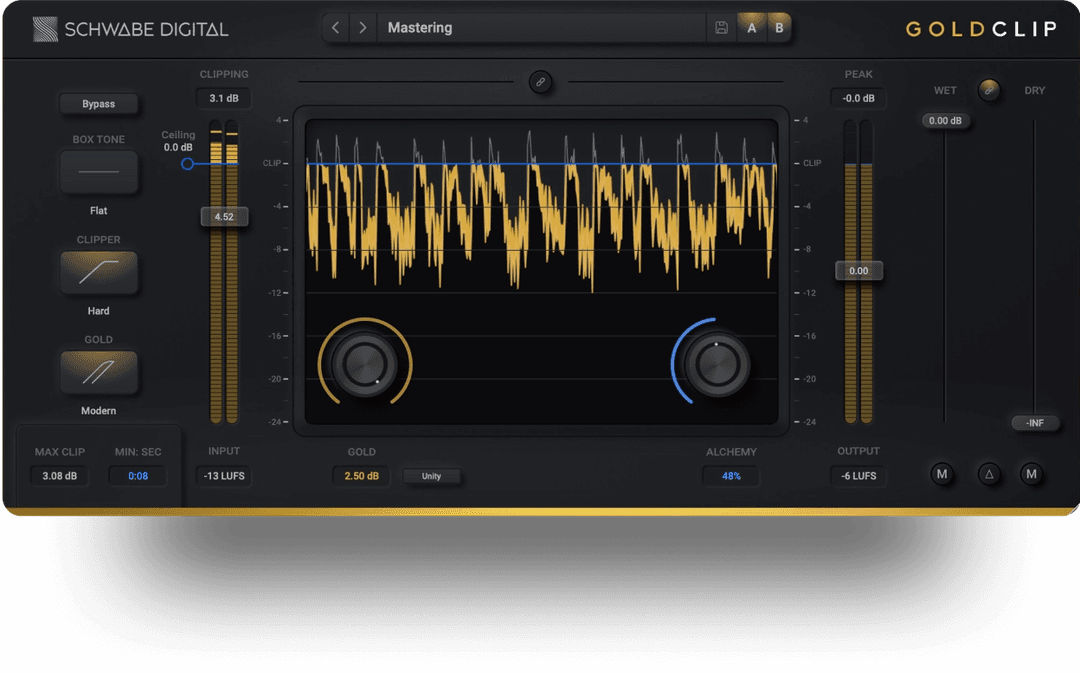1080x673 pixels.
Task: Mute the dry signal with M button
Action: click(1031, 474)
